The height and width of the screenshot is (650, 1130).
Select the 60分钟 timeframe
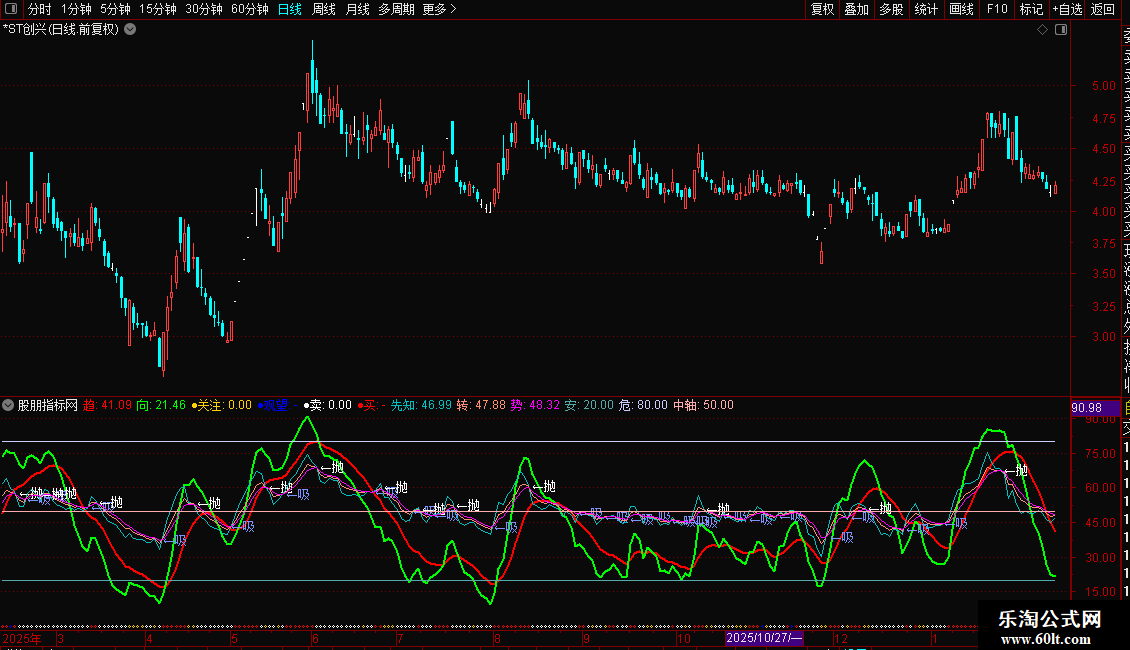coord(250,10)
